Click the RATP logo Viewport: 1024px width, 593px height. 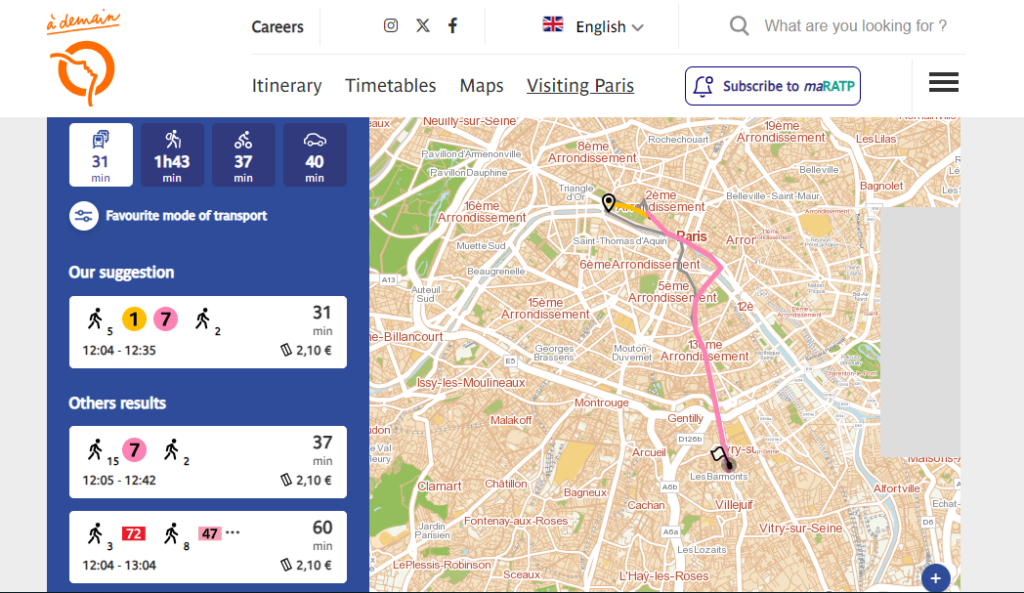click(82, 60)
